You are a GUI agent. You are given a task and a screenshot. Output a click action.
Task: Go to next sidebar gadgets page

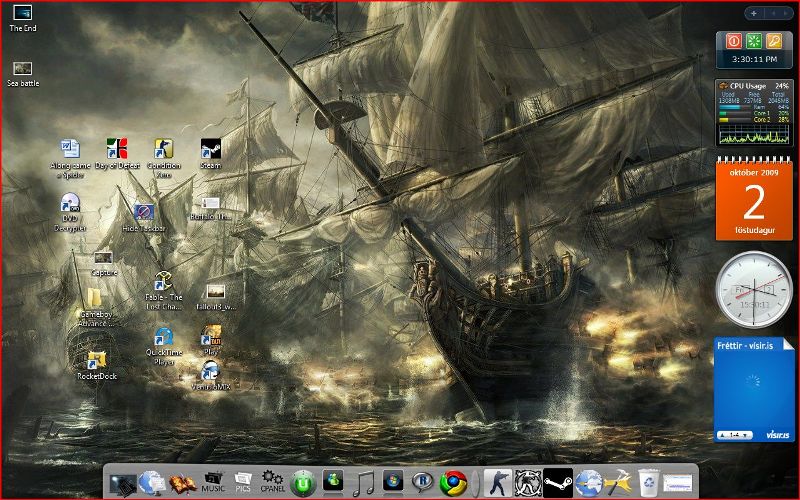coord(785,13)
